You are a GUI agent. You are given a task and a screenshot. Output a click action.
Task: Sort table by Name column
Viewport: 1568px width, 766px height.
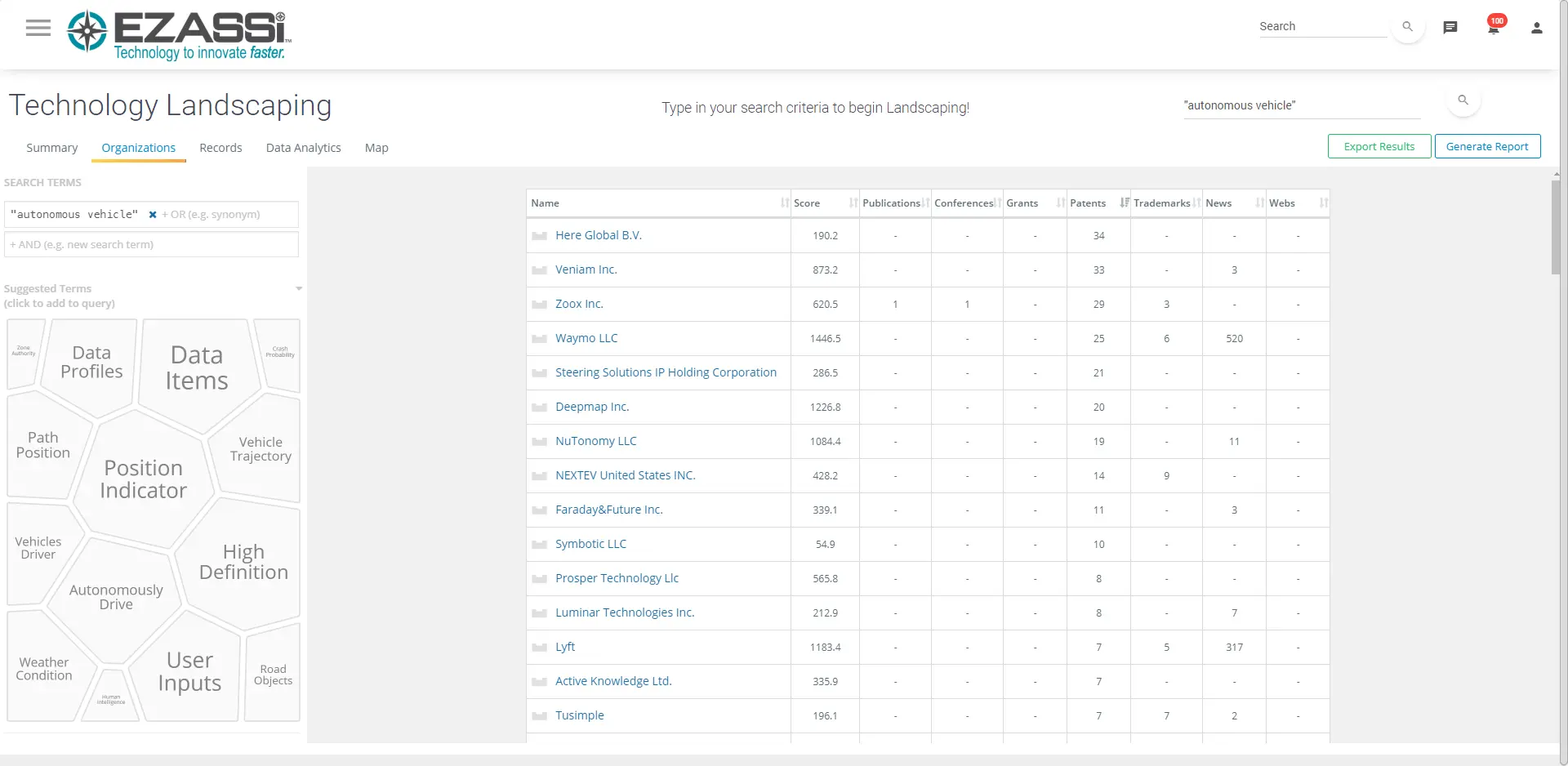pos(658,203)
